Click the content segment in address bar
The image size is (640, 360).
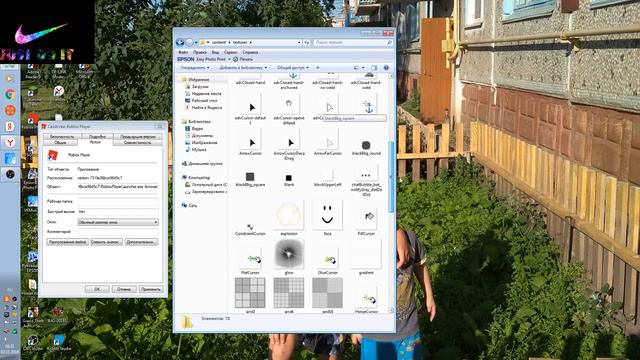click(x=219, y=42)
